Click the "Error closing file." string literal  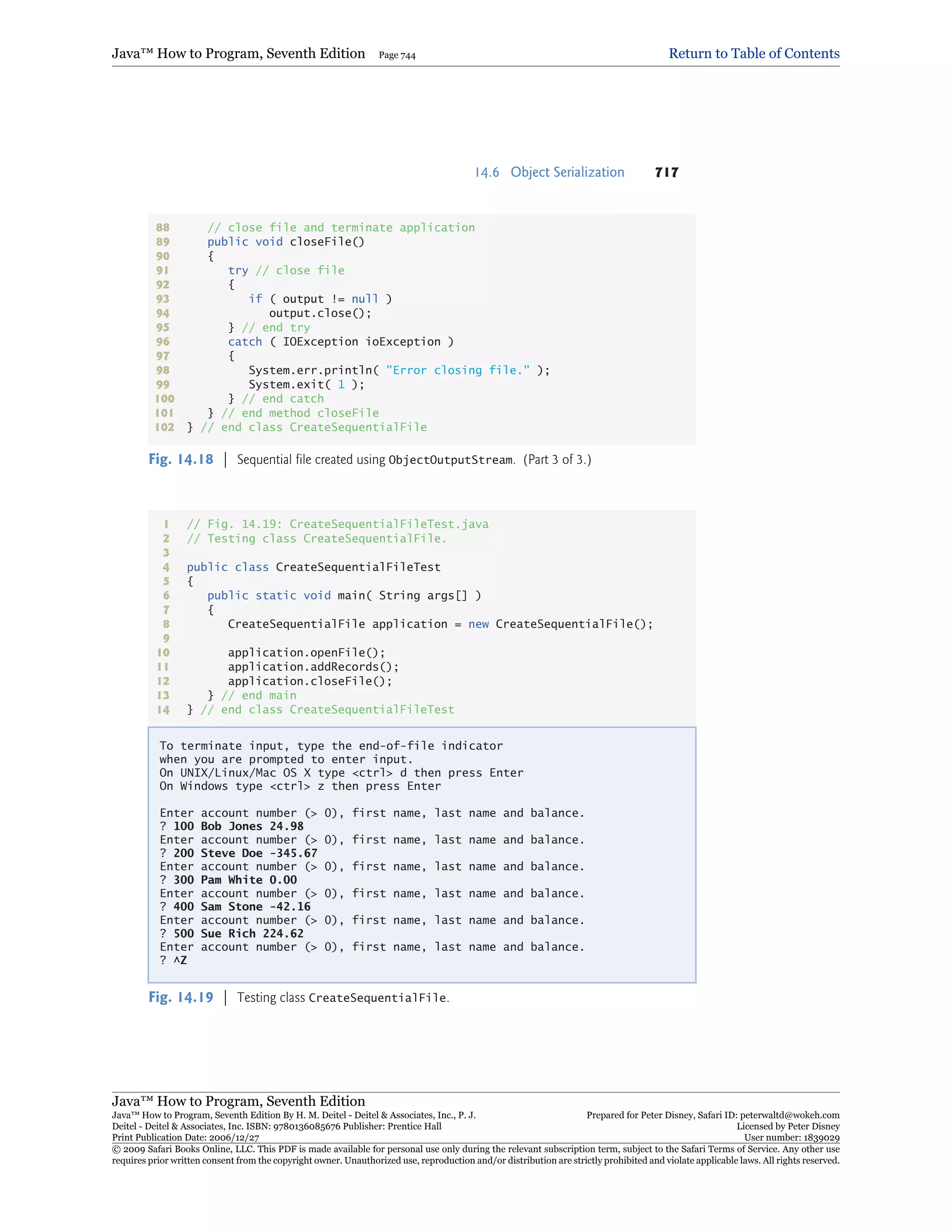(x=457, y=370)
